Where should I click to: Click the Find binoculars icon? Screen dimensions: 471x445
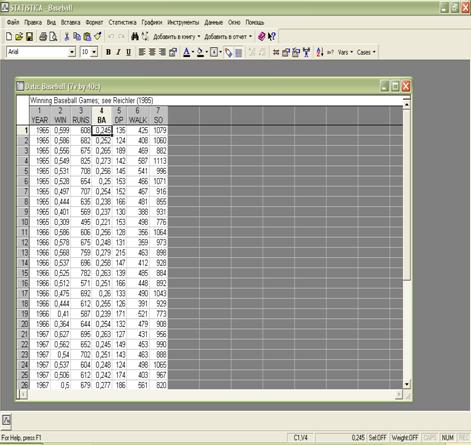pyautogui.click(x=135, y=36)
